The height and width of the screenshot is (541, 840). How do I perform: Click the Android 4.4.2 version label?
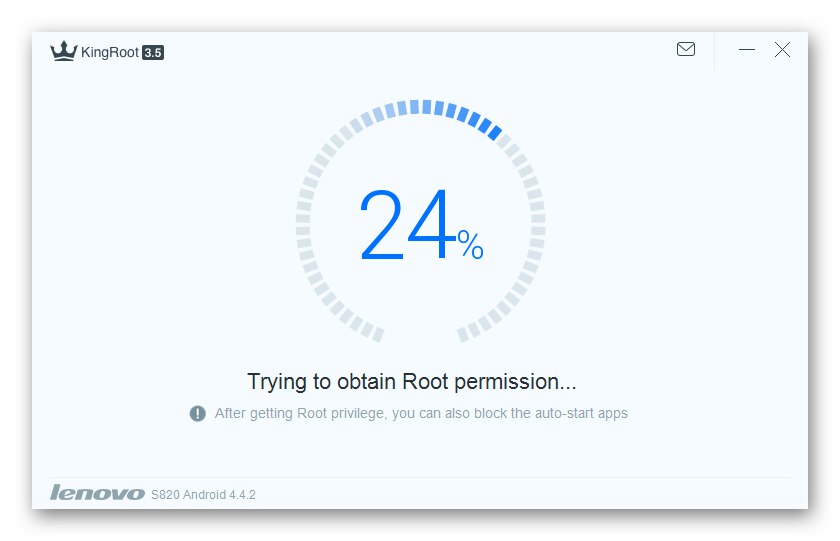220,494
